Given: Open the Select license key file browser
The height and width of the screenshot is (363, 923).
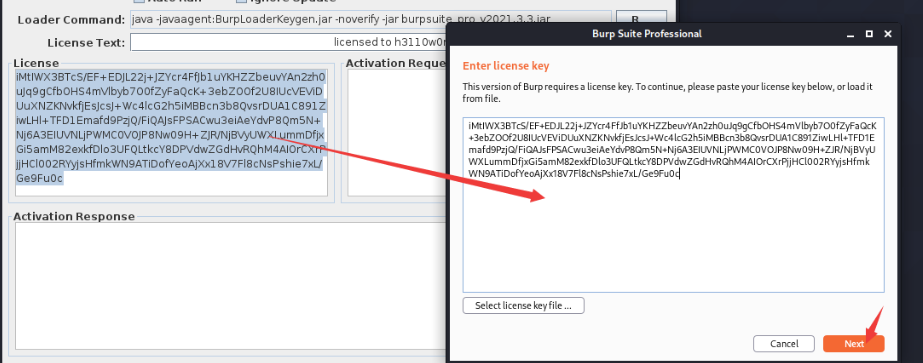Looking at the screenshot, I should (x=523, y=305).
